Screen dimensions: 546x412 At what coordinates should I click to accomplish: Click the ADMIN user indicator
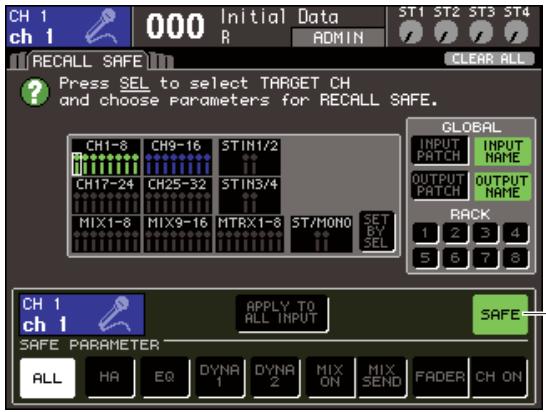[x=338, y=38]
